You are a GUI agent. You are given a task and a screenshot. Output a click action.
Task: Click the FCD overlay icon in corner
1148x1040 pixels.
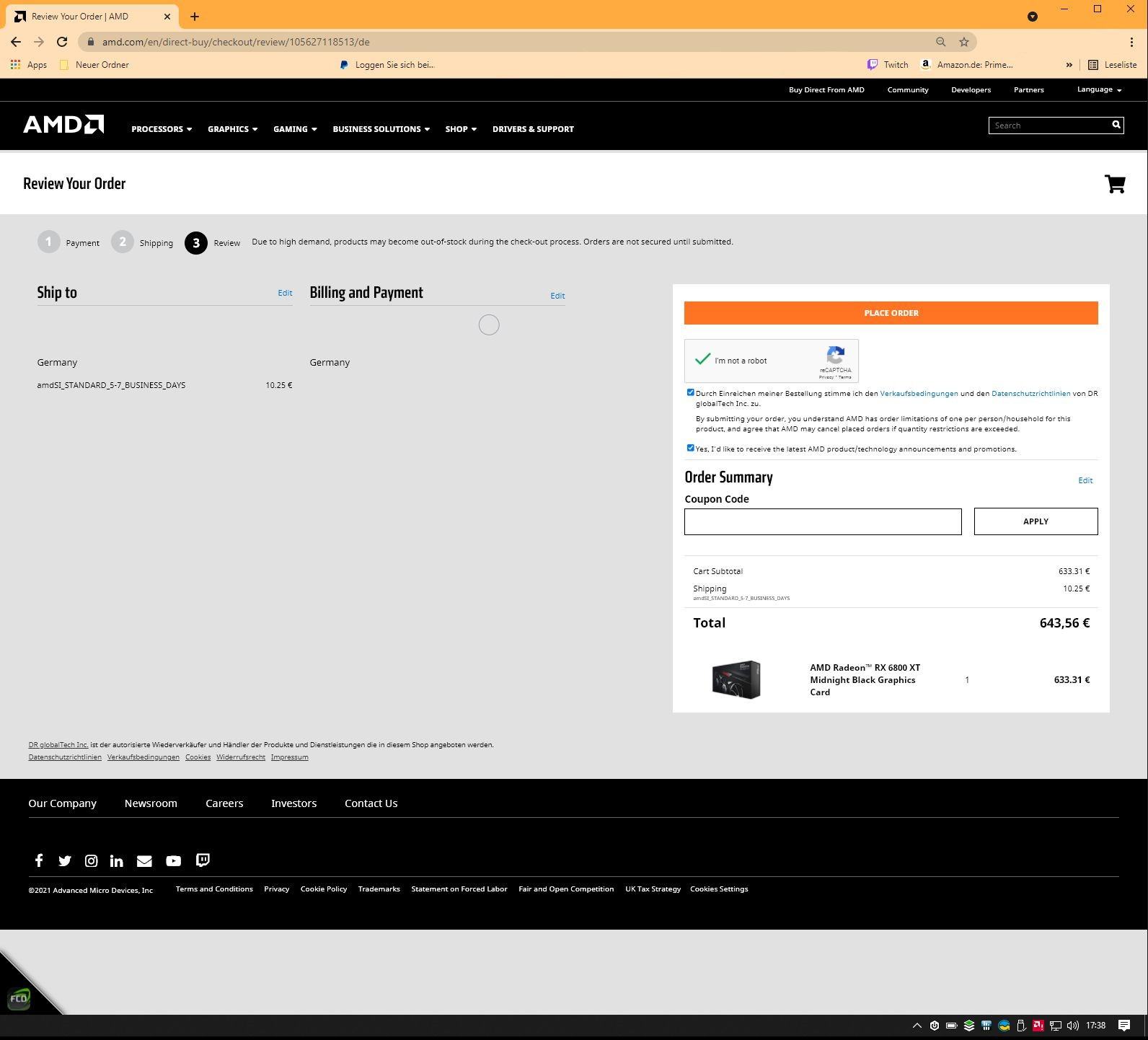coord(19,999)
